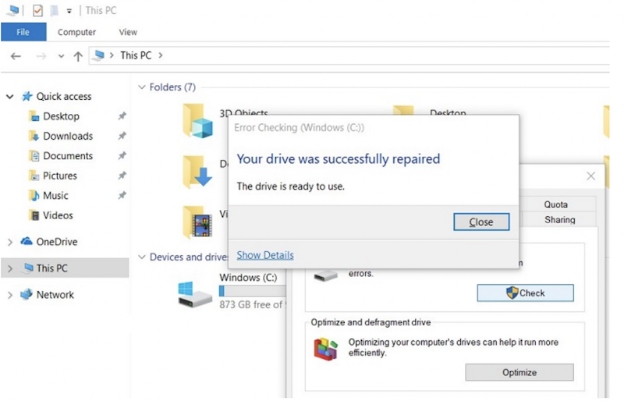Select Pictures in the navigation pane
This screenshot has width=624, height=402.
tap(60, 176)
